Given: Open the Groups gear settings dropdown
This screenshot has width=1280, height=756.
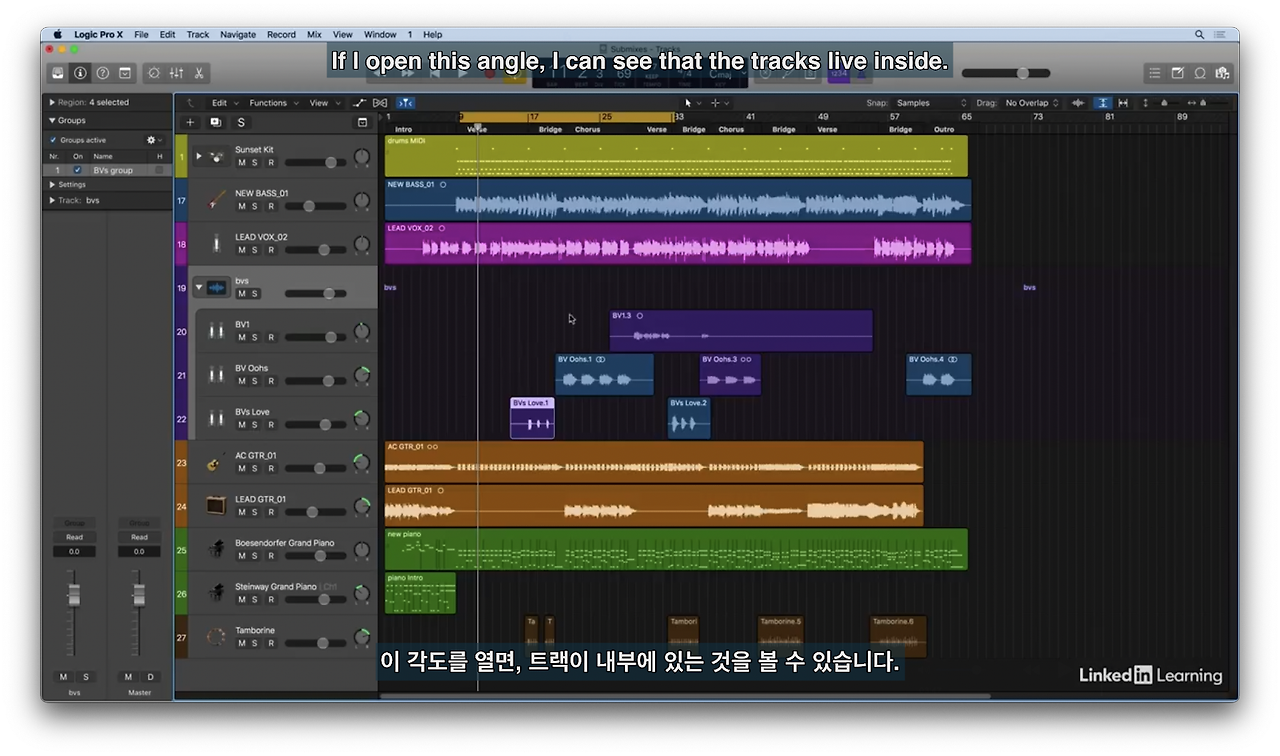Looking at the screenshot, I should click(x=154, y=140).
